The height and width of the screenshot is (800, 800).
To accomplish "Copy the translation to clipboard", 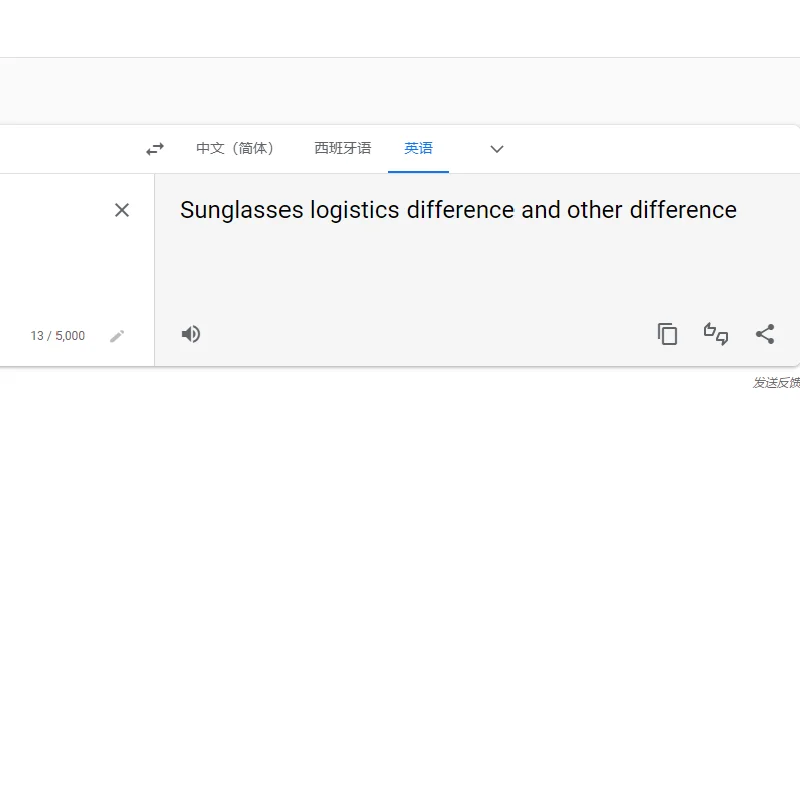I will point(667,334).
